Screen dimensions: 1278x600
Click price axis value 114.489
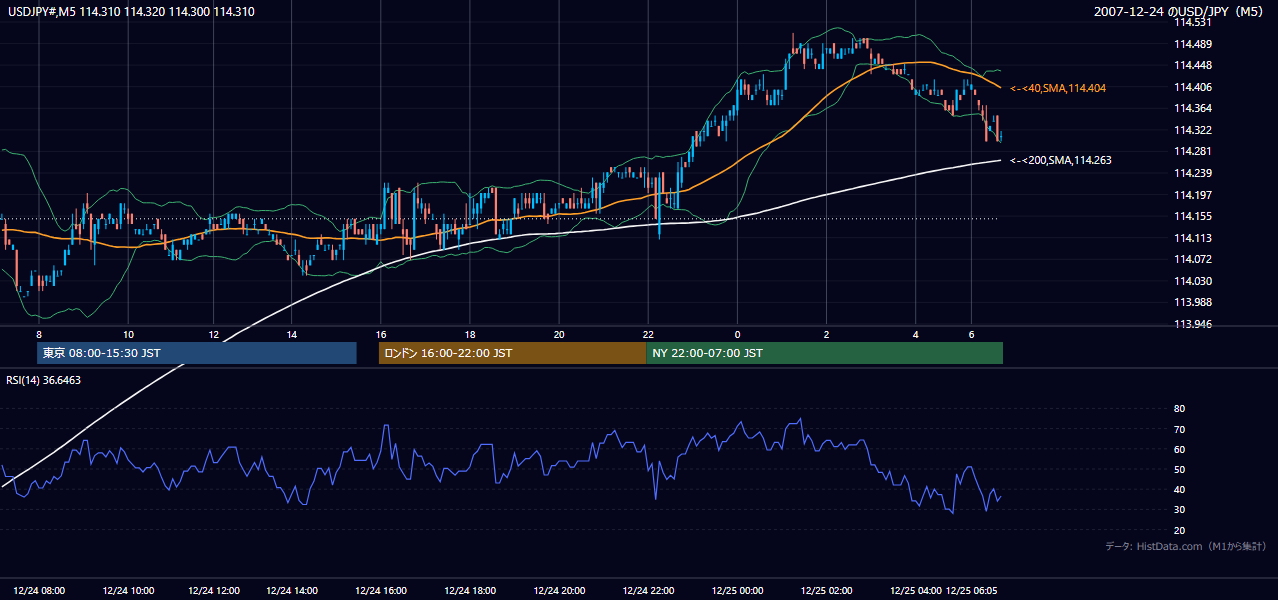1192,44
